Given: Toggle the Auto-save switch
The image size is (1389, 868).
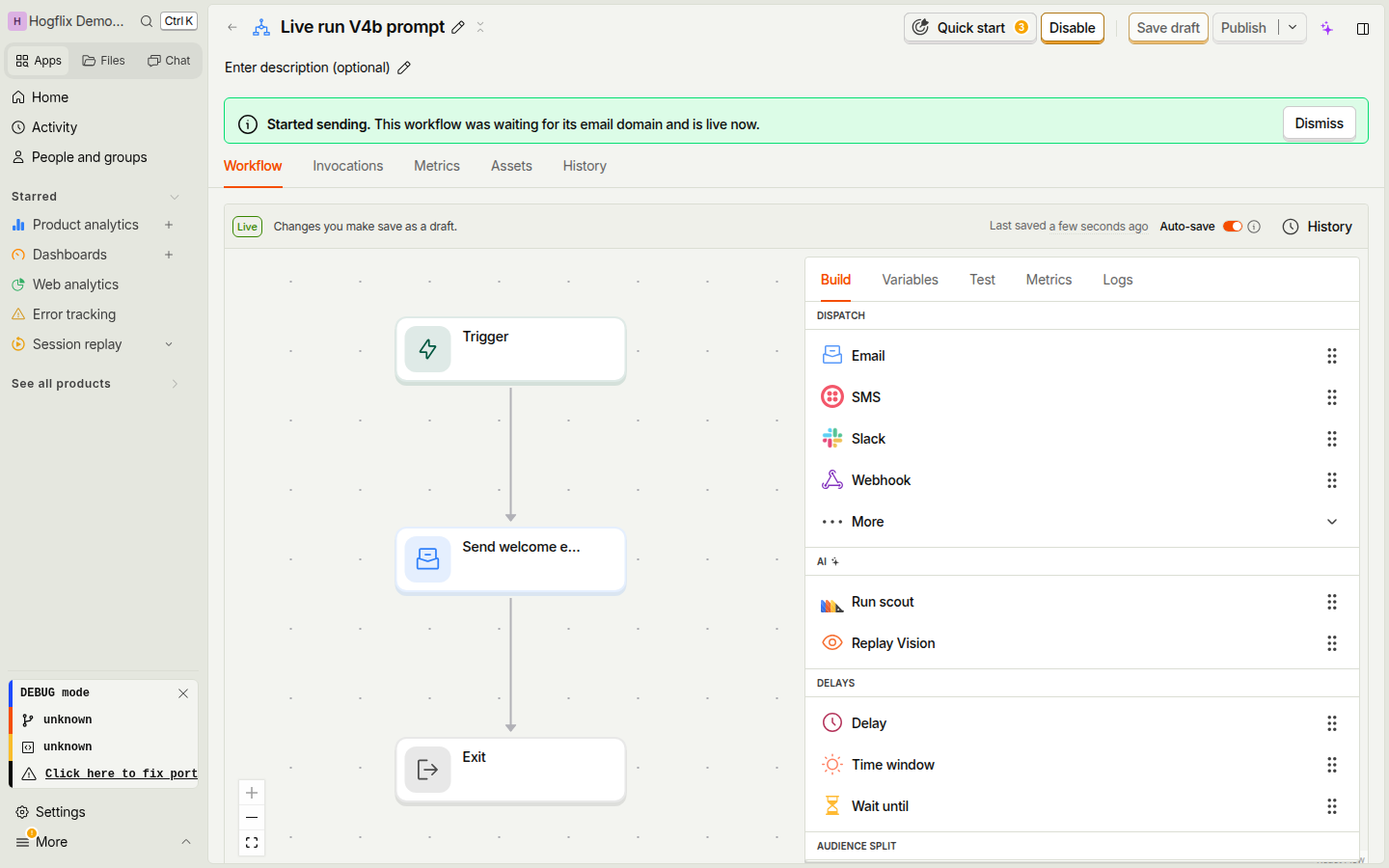Looking at the screenshot, I should click(x=1233, y=227).
